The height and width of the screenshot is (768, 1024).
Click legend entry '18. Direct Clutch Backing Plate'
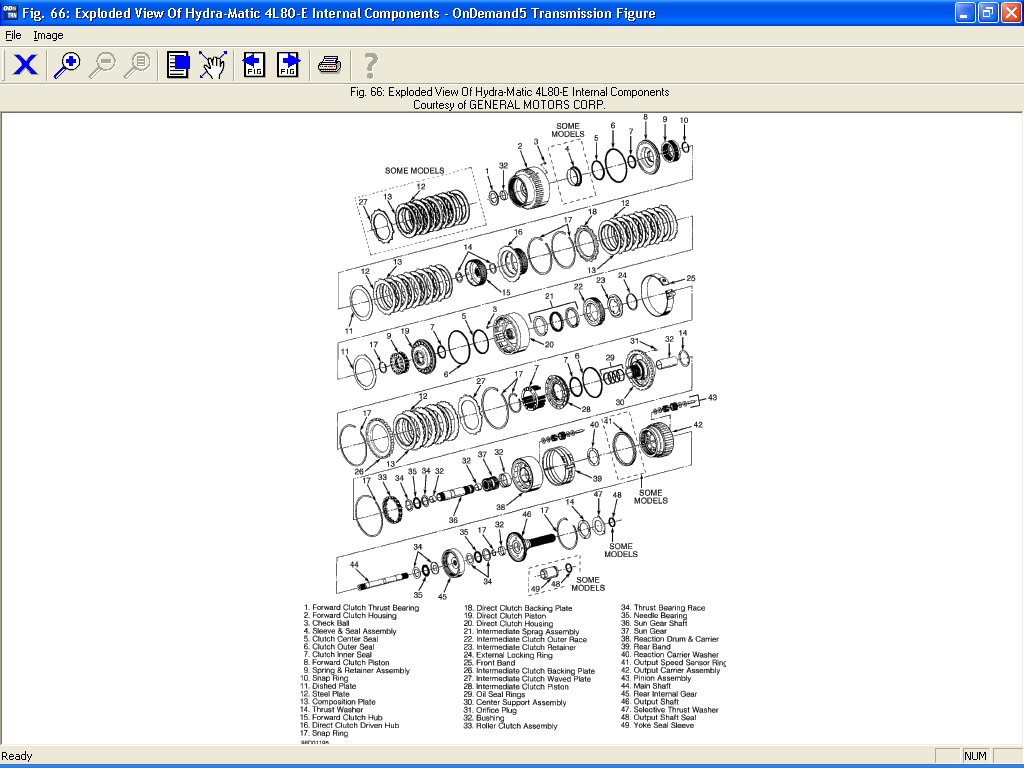click(x=518, y=608)
